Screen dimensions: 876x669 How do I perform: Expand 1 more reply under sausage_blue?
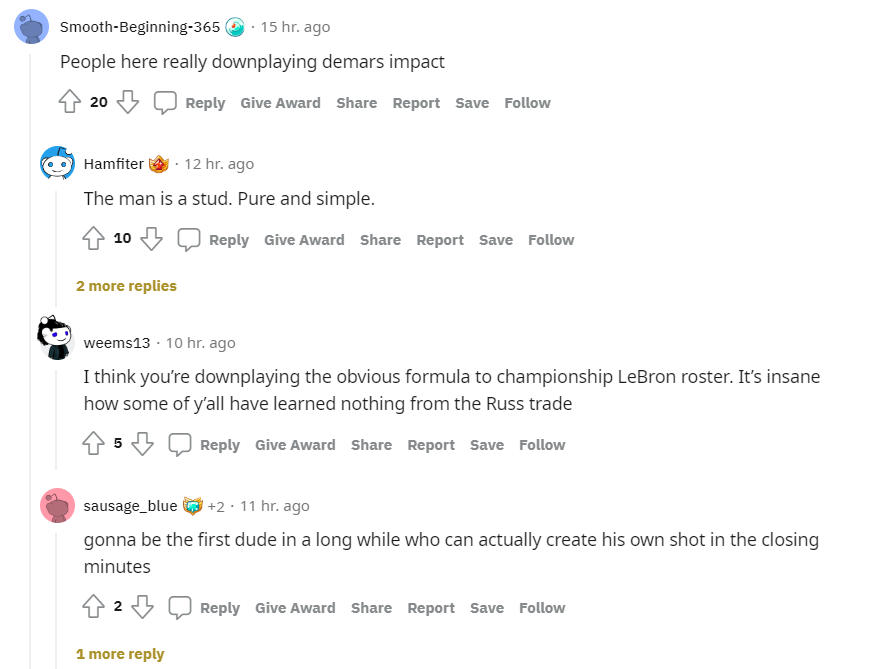tap(120, 654)
